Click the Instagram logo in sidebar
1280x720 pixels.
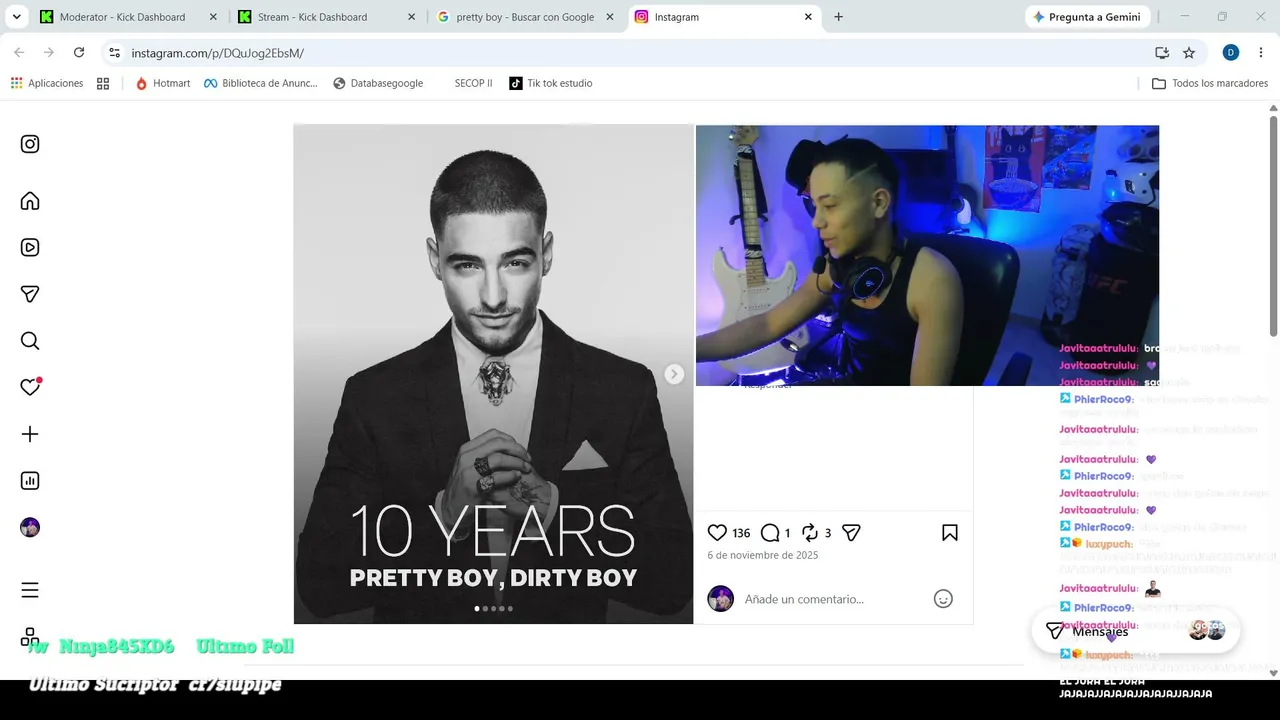pos(30,144)
